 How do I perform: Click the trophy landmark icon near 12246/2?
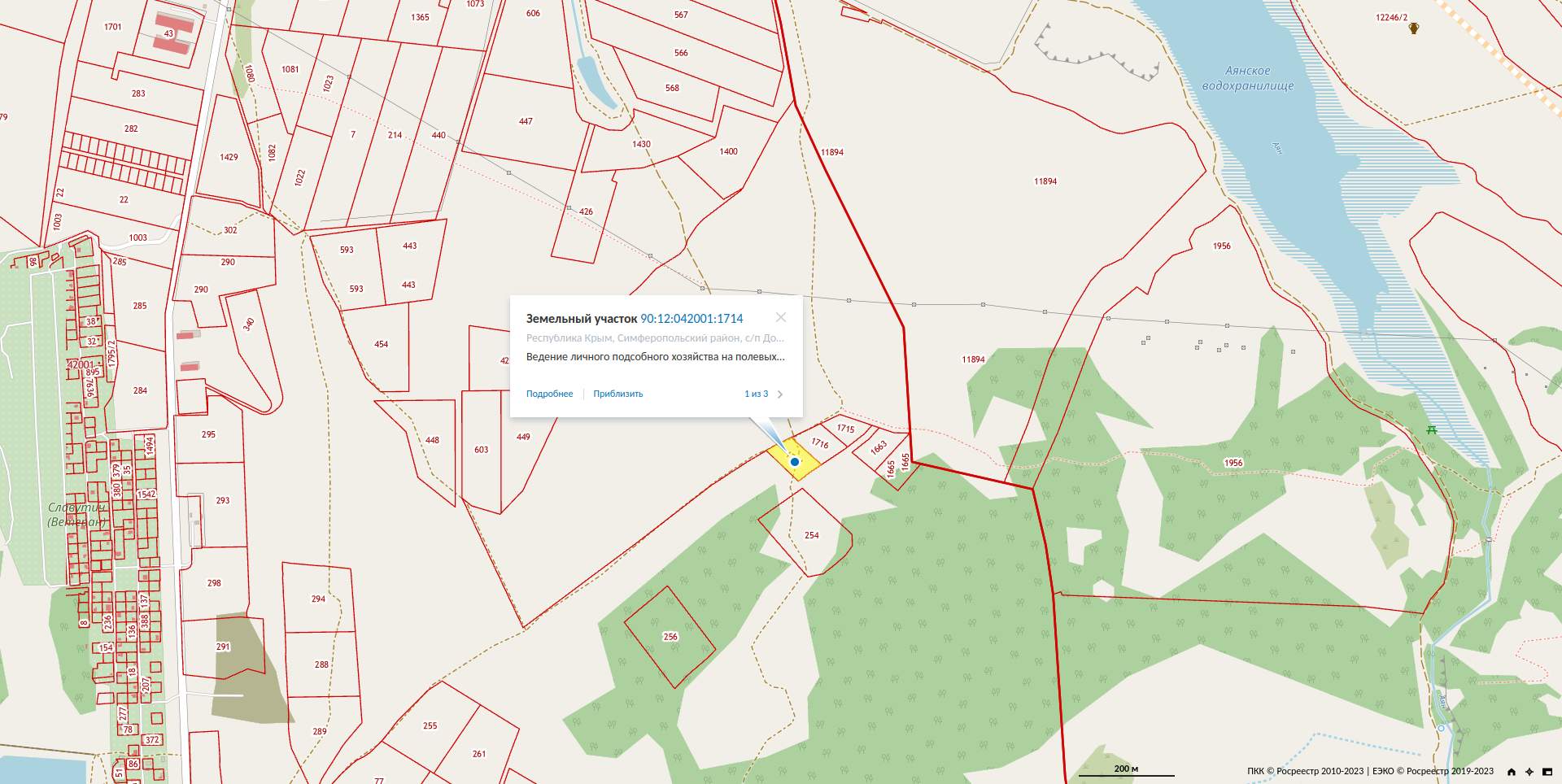[1414, 28]
